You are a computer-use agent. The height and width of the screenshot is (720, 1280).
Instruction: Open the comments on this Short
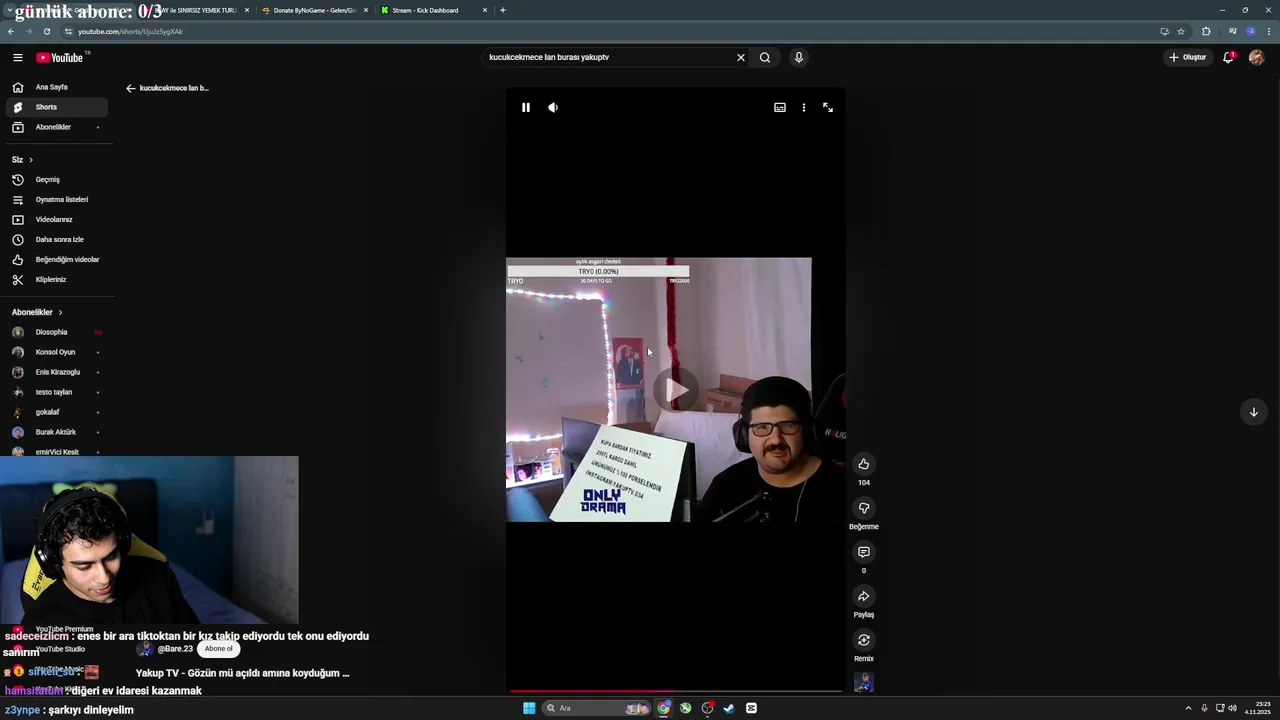pos(864,552)
